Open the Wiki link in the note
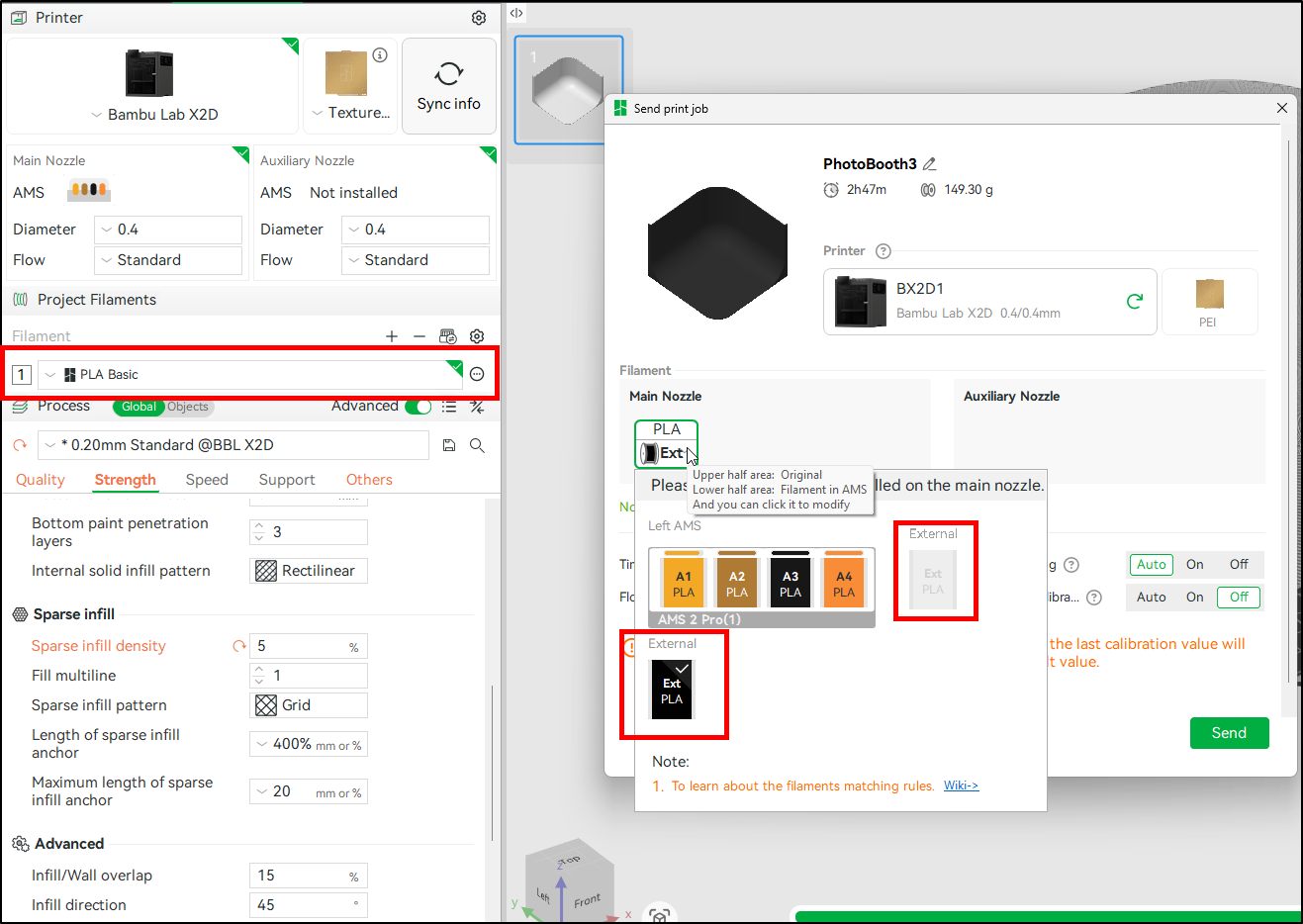 pyautogui.click(x=961, y=785)
